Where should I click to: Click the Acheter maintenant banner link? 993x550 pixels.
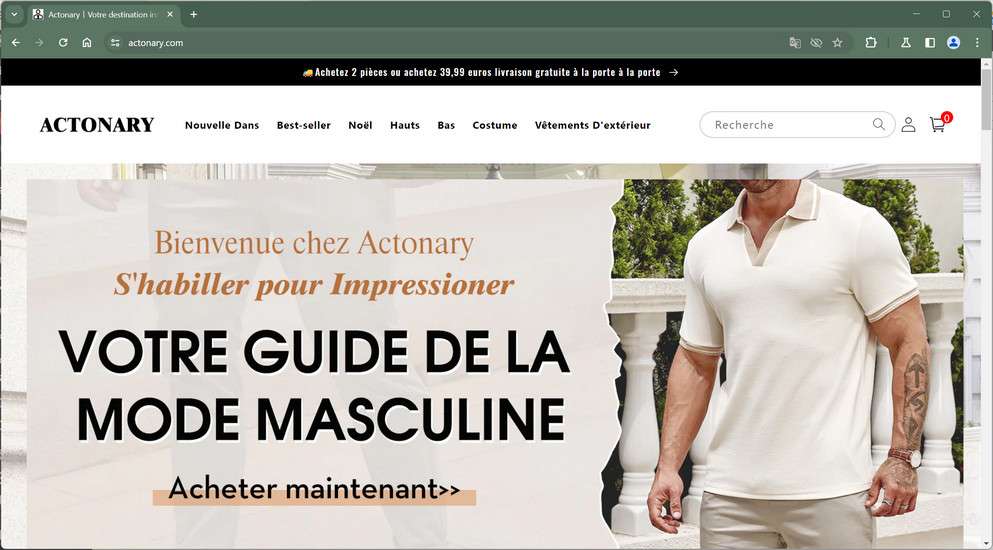tap(314, 489)
